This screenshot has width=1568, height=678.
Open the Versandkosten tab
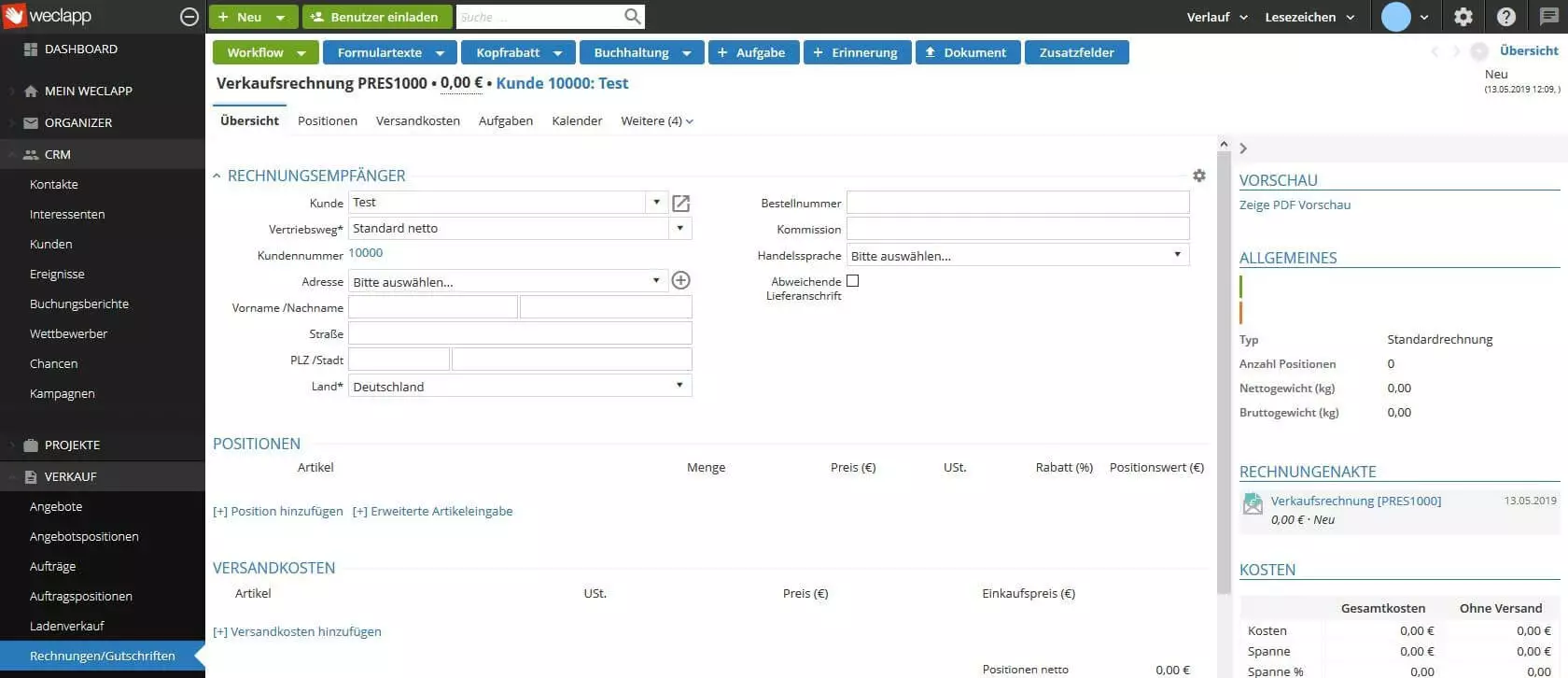(x=417, y=120)
